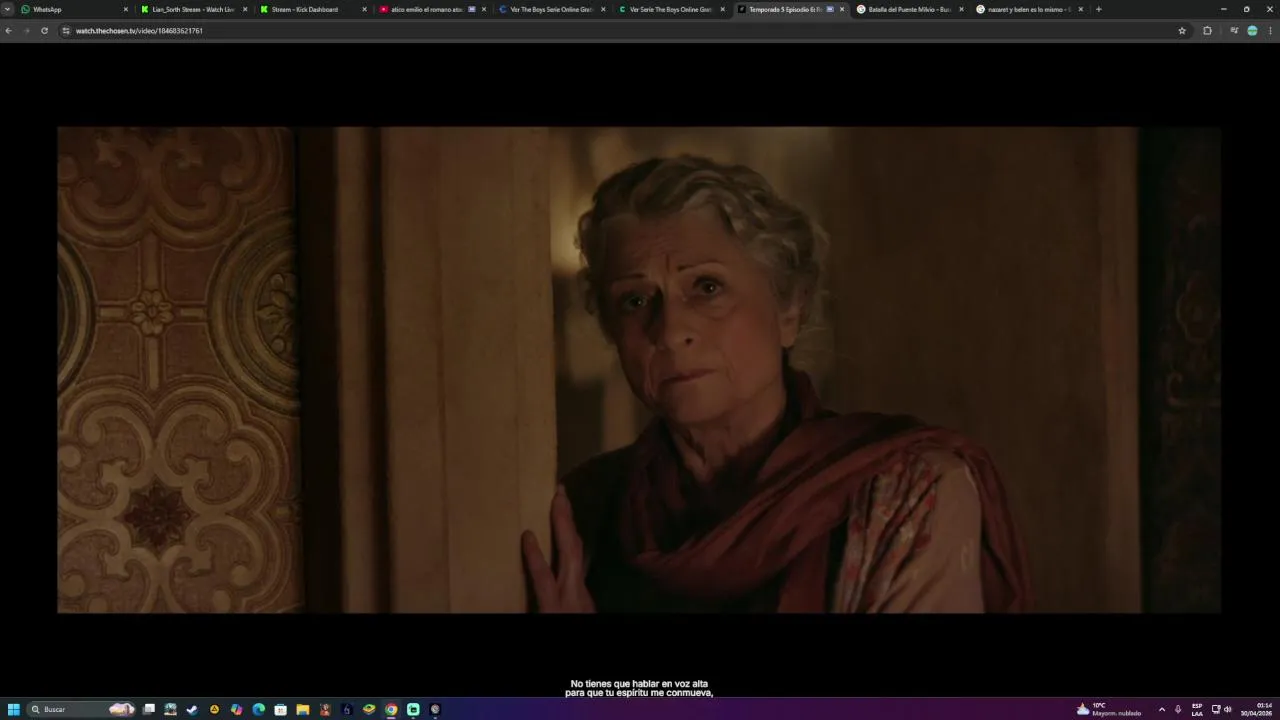The height and width of the screenshot is (720, 1280).
Task: Close the Kick Dashboard tab
Action: pyautogui.click(x=364, y=9)
